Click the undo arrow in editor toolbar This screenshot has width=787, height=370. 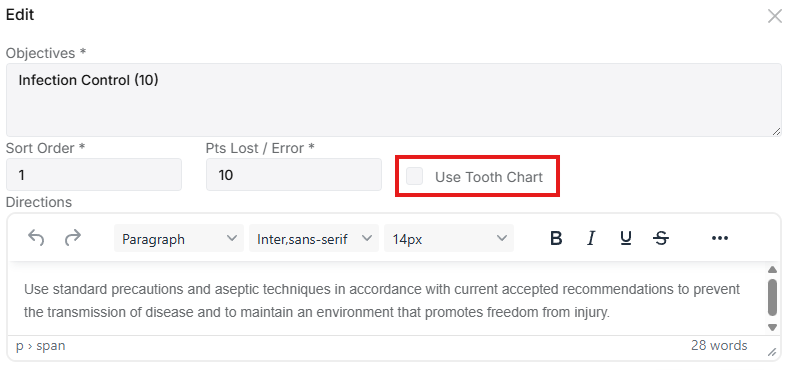click(x=36, y=238)
